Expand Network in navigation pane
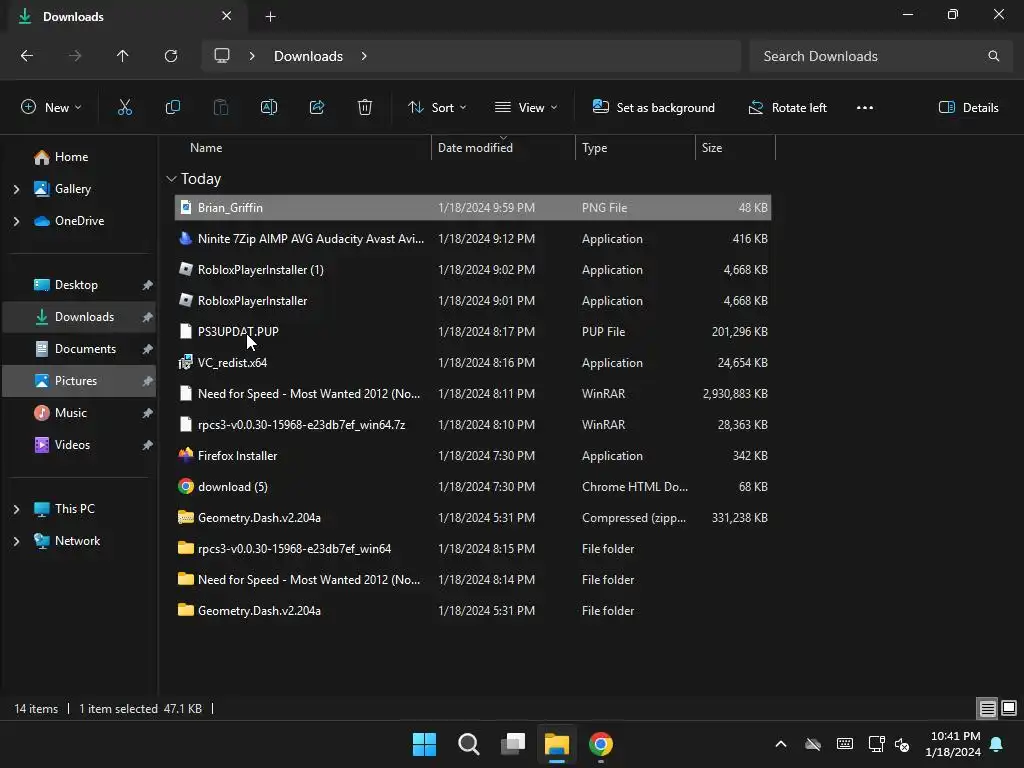The image size is (1024, 768). tap(16, 541)
